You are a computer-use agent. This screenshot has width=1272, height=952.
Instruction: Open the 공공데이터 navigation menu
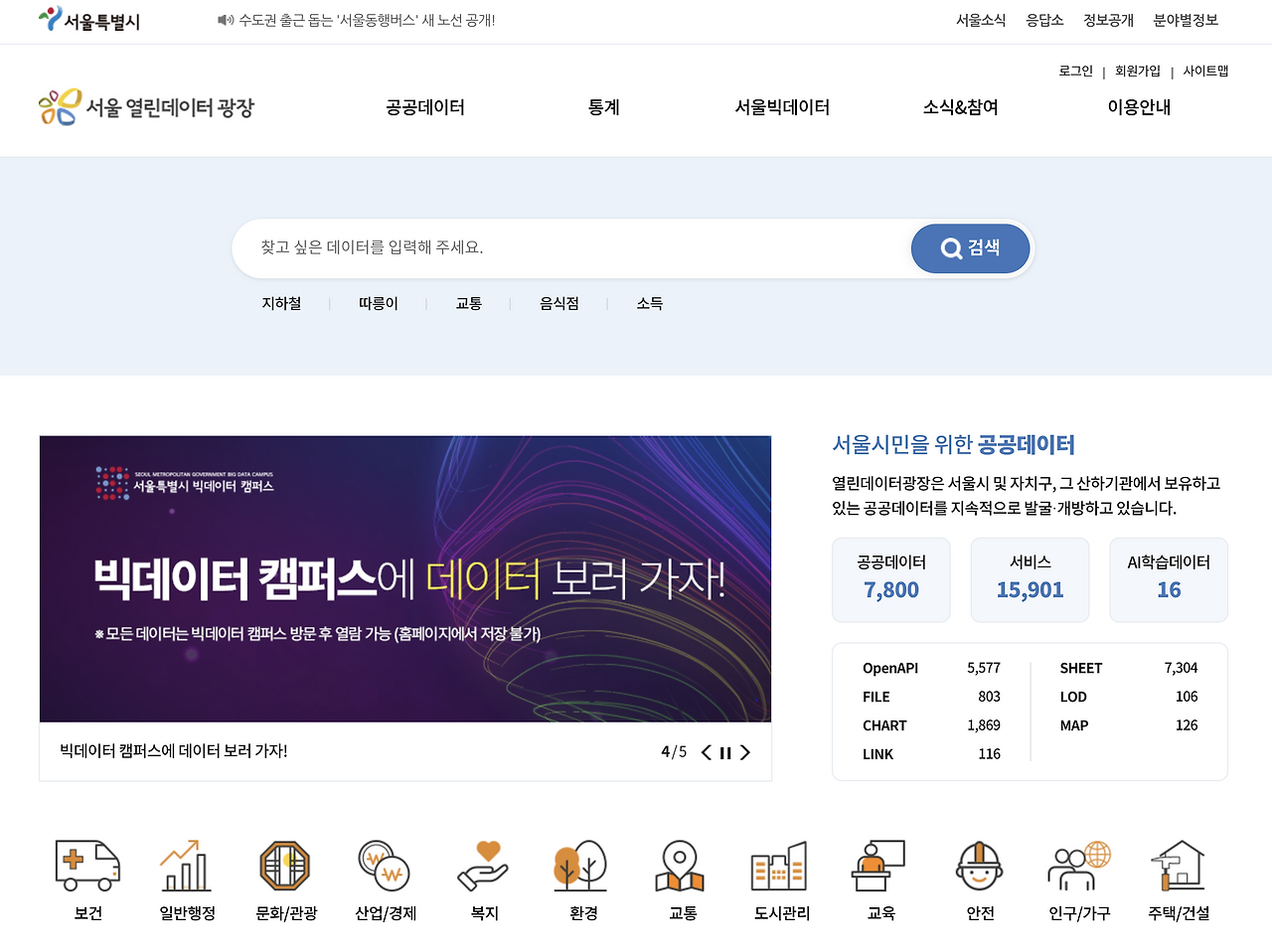pos(423,107)
